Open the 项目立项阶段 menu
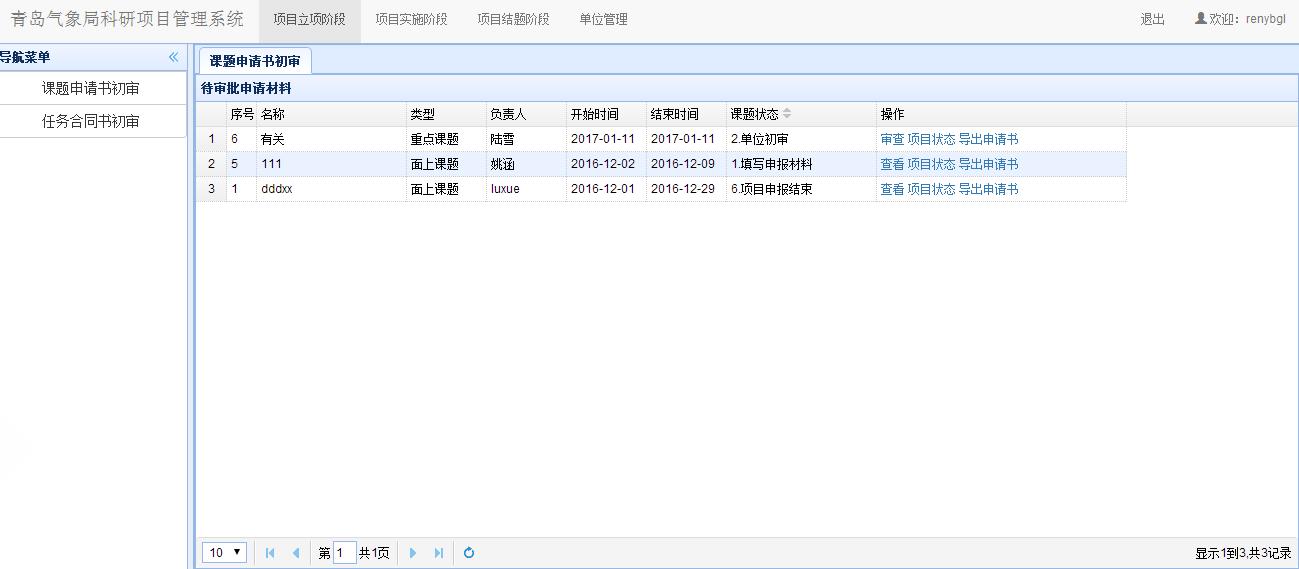1299x569 pixels. tap(309, 19)
